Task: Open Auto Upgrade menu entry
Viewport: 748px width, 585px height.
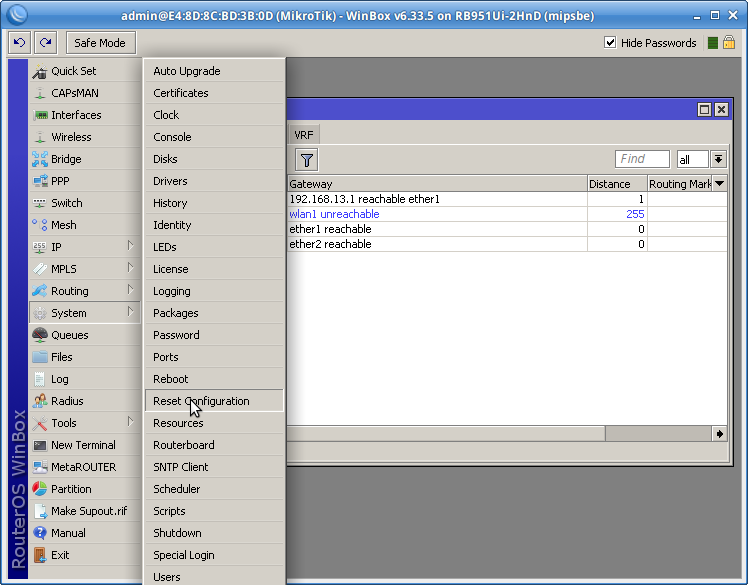Action: point(214,71)
